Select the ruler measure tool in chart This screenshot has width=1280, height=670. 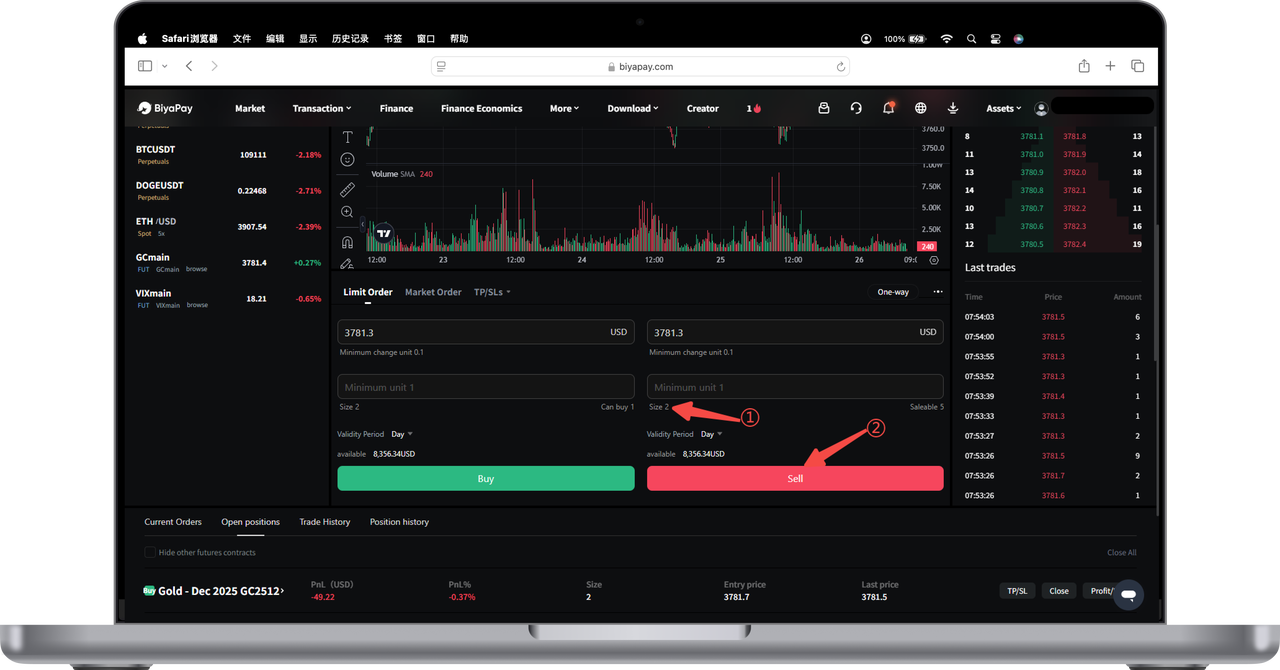click(x=347, y=188)
